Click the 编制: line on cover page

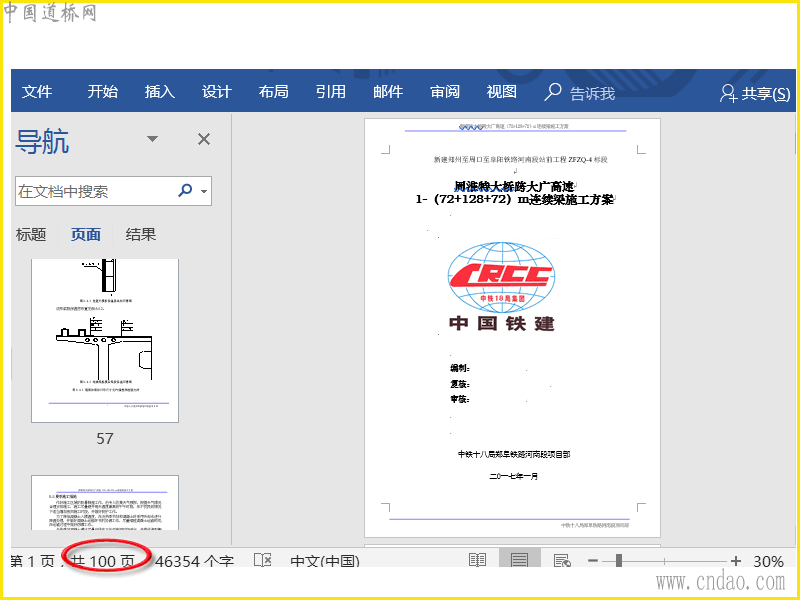click(x=460, y=368)
